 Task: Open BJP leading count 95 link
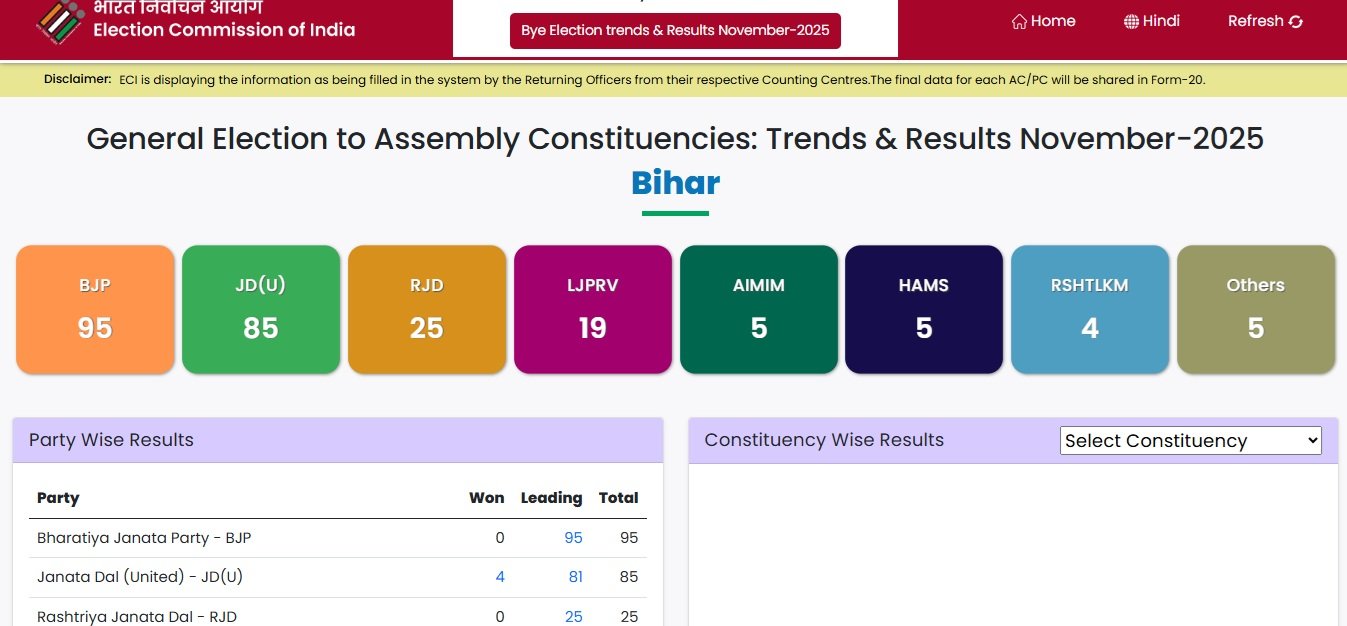coord(573,538)
